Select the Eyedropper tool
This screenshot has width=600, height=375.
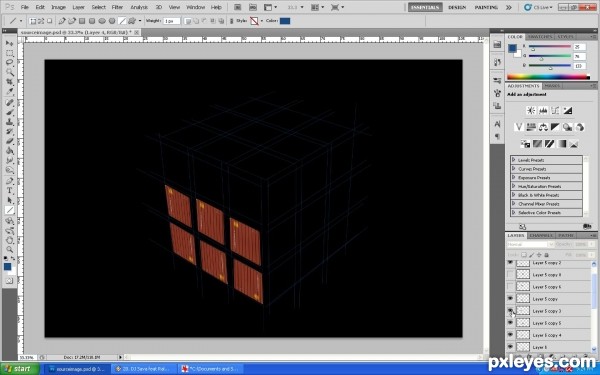click(10, 92)
